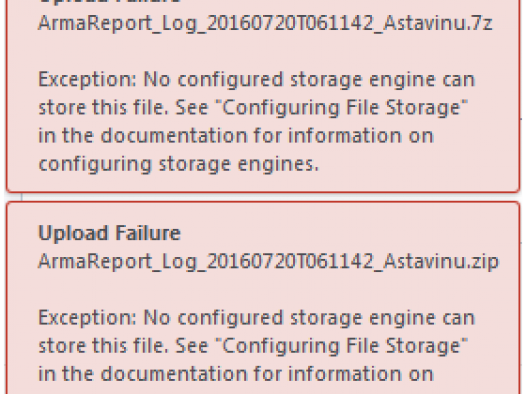Click "storage engine can" text in first notification
526x394 pixels.
383,80
